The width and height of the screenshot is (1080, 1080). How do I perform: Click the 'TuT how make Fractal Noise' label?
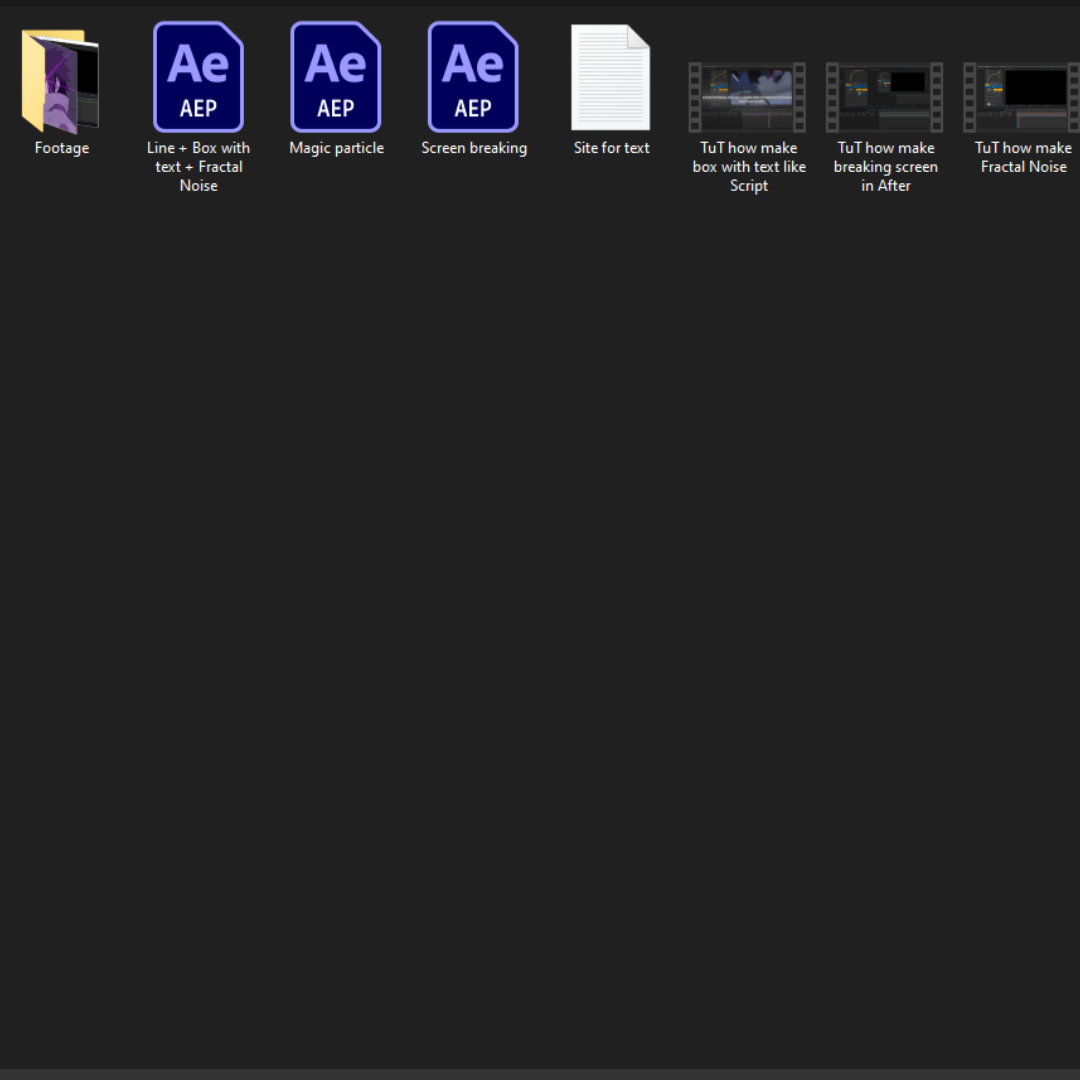pos(1024,157)
